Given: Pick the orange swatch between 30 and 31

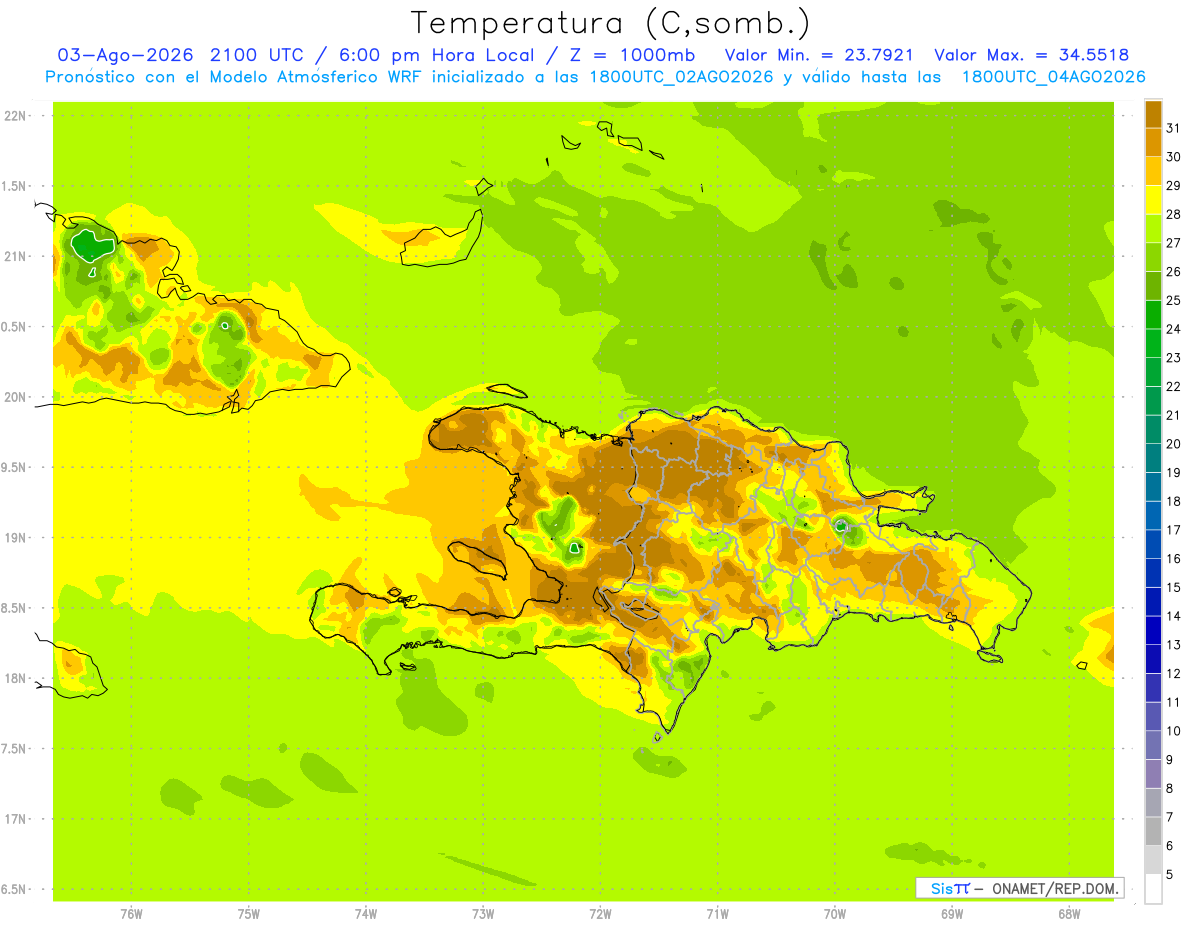Looking at the screenshot, I should [1153, 143].
